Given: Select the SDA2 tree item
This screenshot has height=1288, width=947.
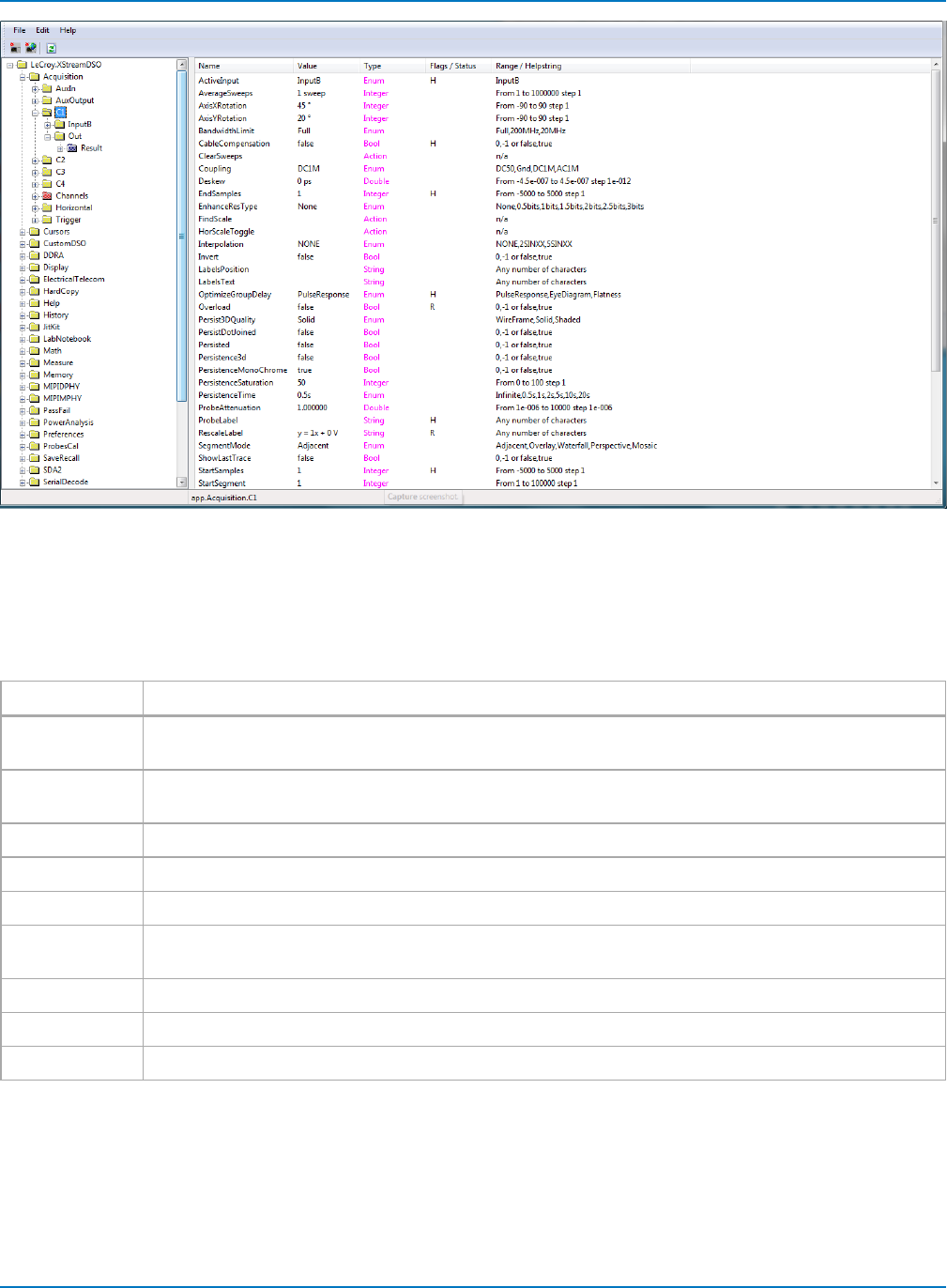Looking at the screenshot, I should tap(52, 470).
